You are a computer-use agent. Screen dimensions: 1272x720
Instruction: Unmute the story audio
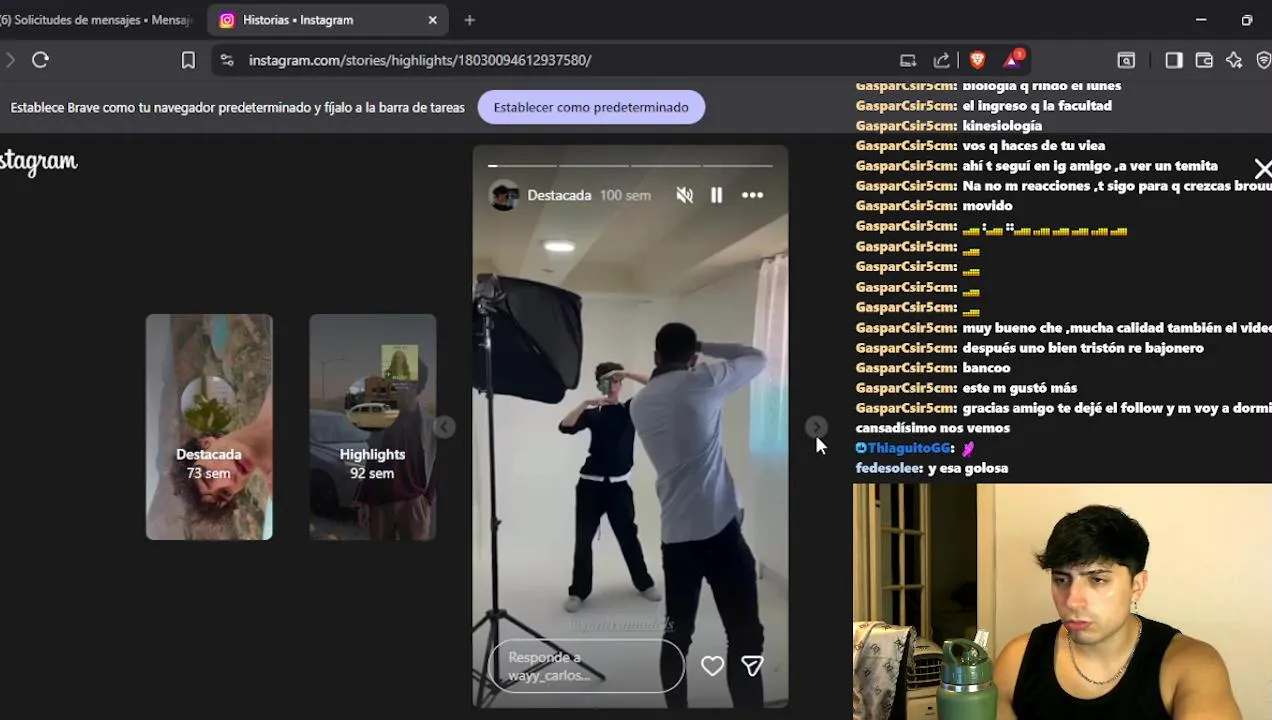coord(685,196)
